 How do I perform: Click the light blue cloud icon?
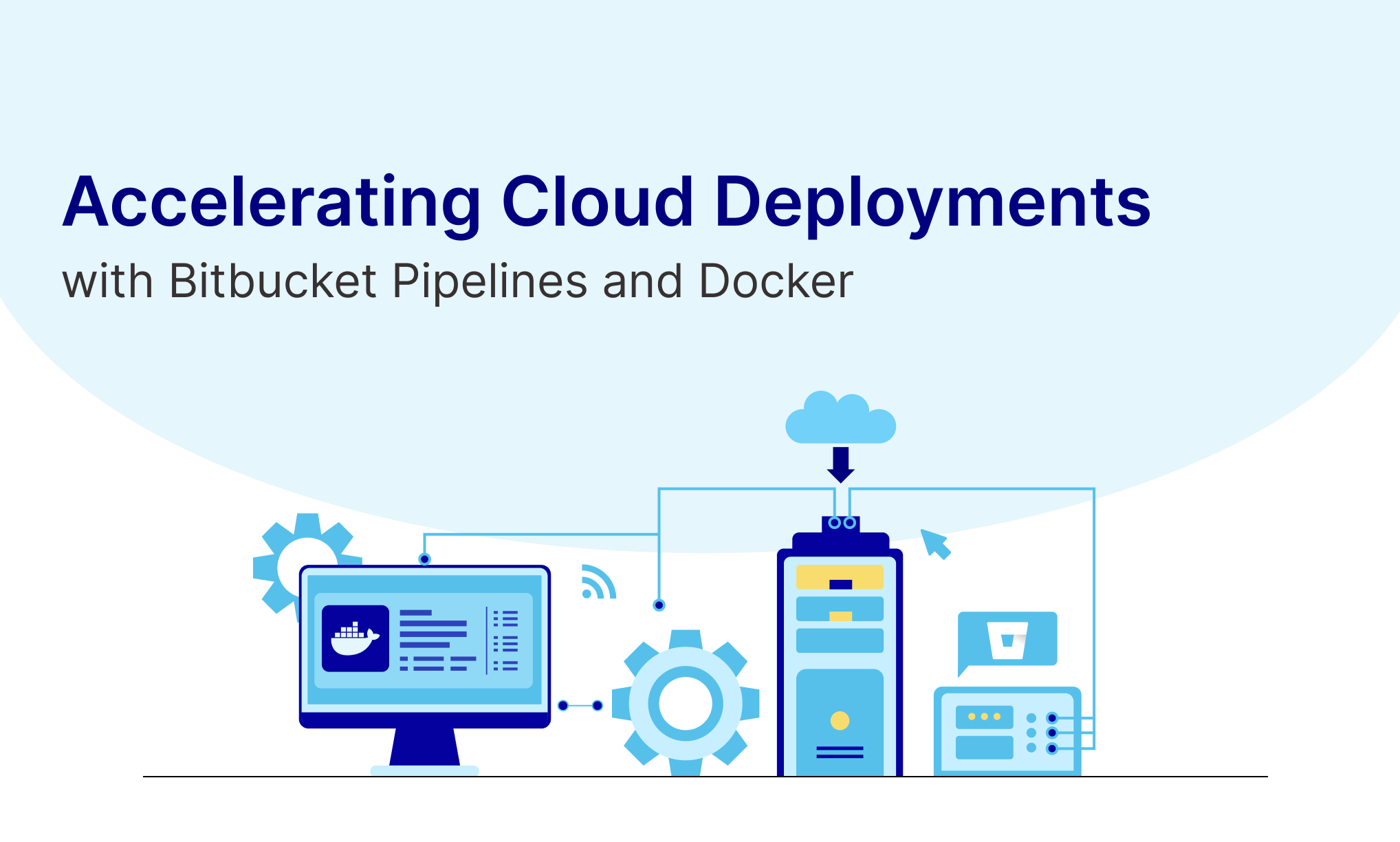point(840,420)
